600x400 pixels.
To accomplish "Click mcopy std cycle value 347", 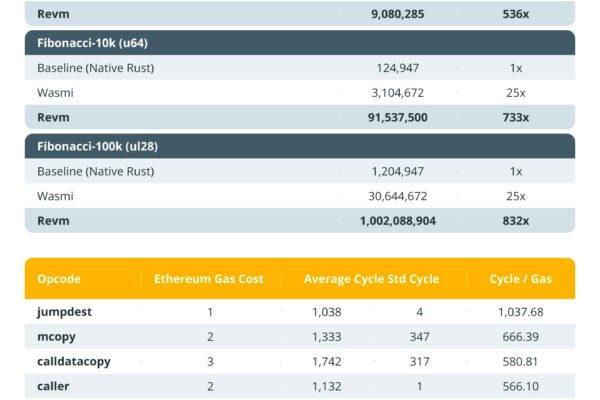I will (x=419, y=337).
